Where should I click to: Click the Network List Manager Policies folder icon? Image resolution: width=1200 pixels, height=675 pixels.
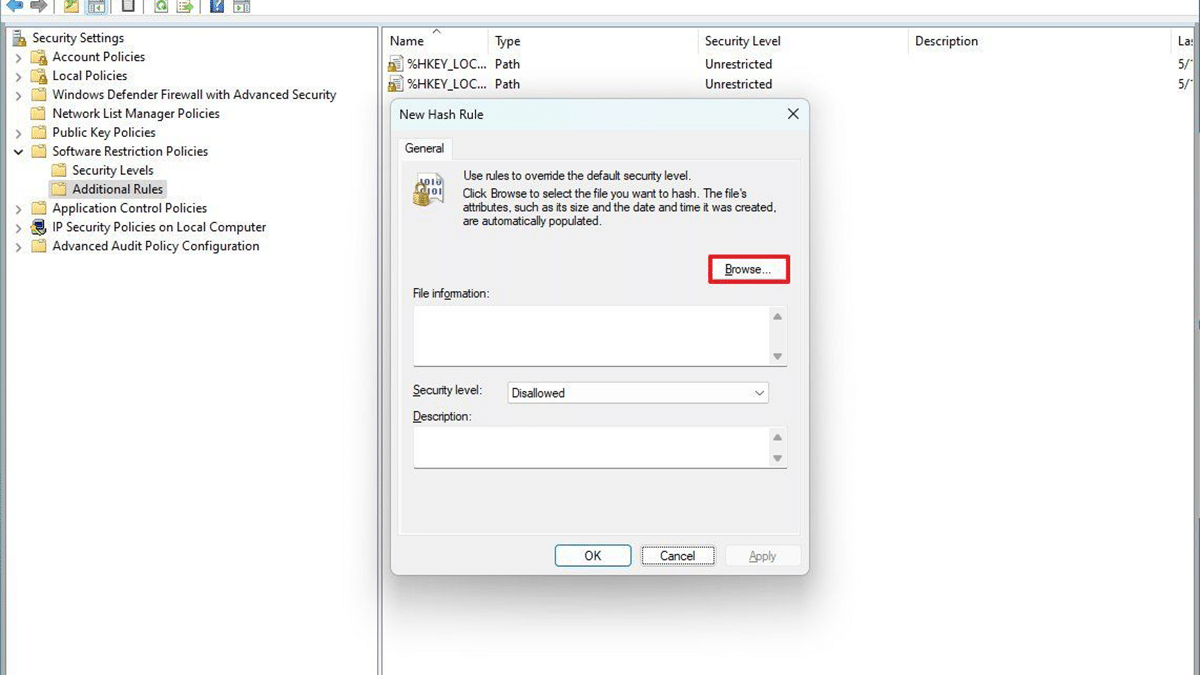click(39, 114)
